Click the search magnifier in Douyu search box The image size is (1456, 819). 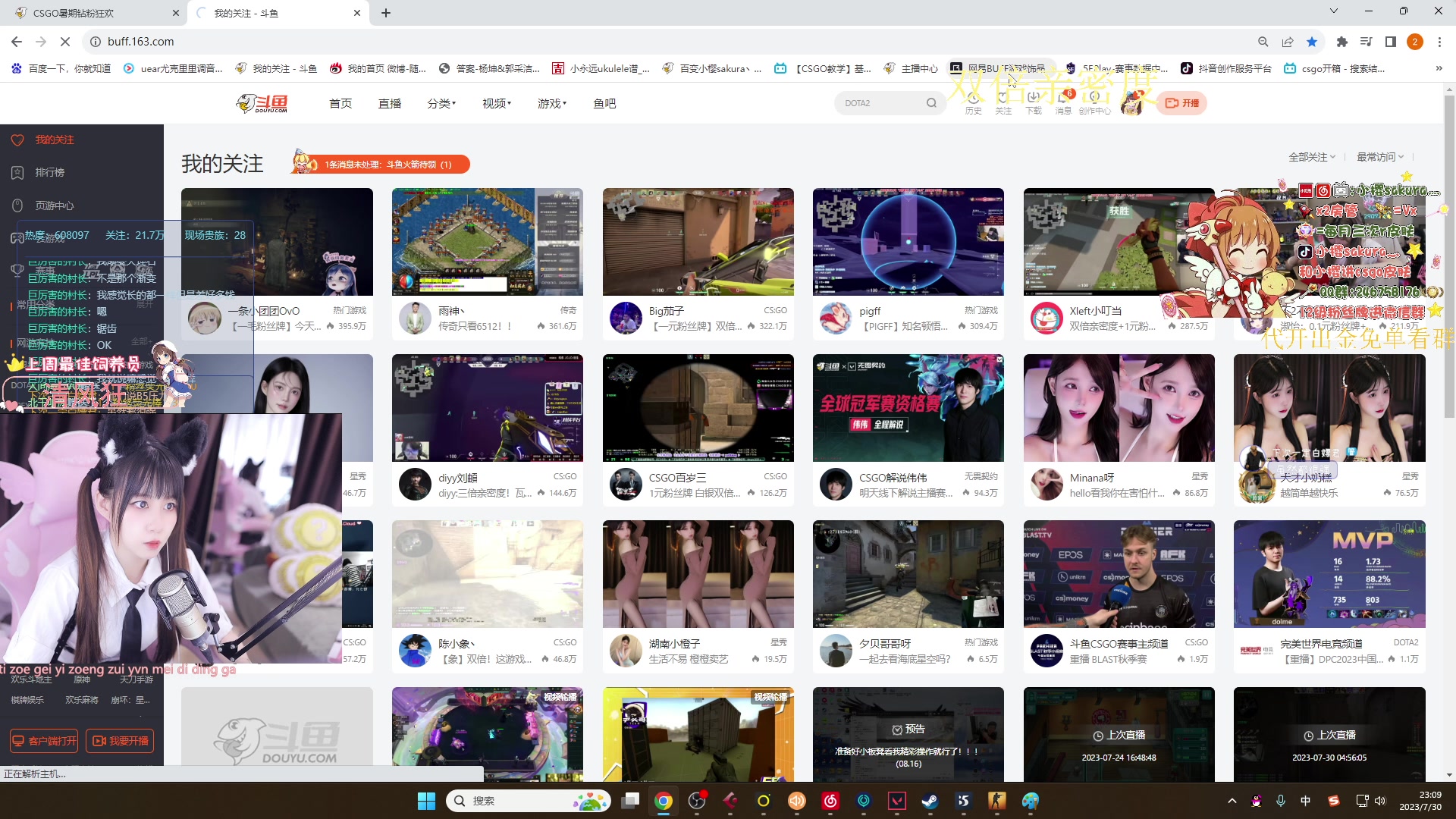(931, 103)
